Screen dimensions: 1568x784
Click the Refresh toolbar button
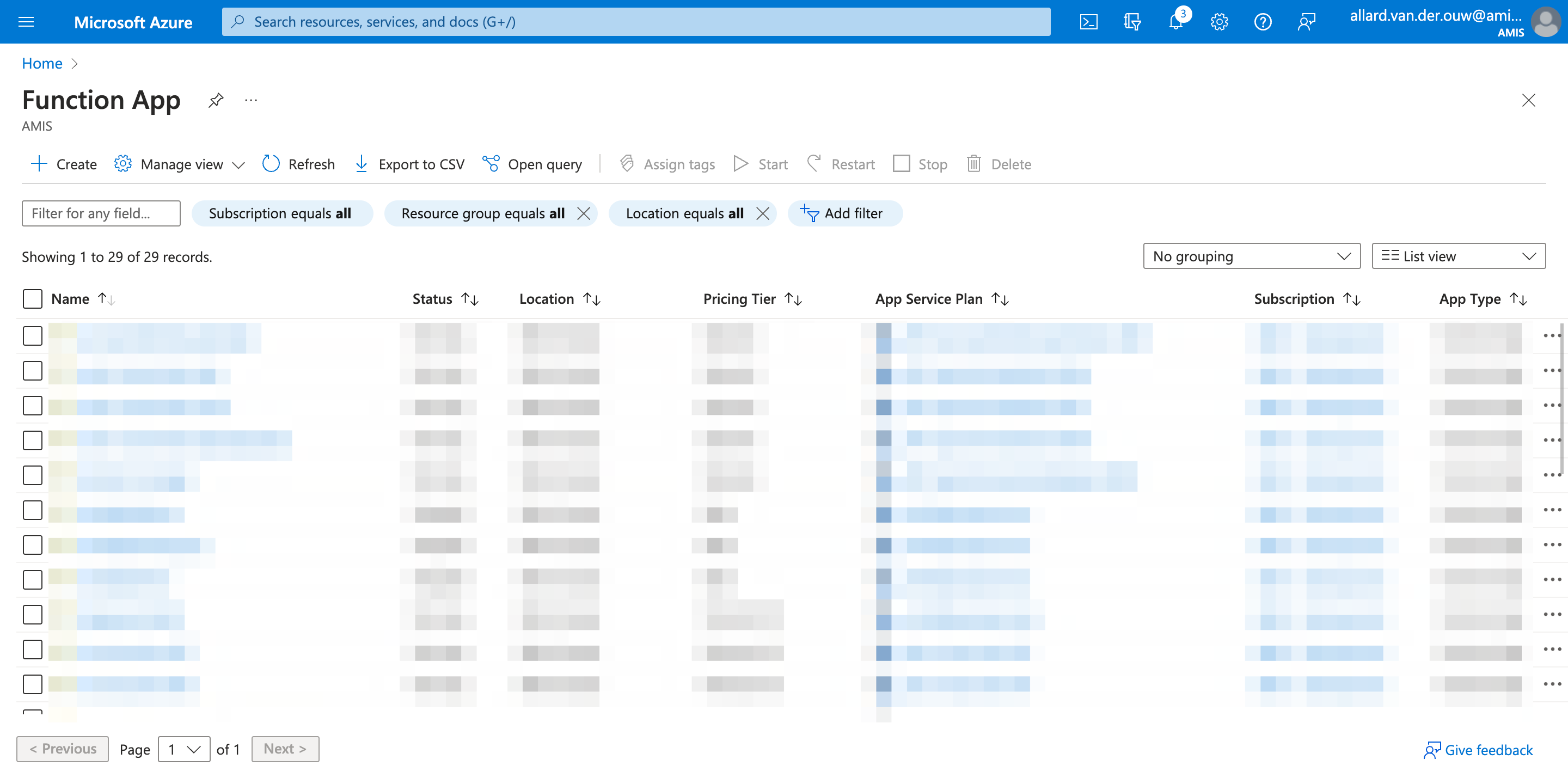[298, 164]
